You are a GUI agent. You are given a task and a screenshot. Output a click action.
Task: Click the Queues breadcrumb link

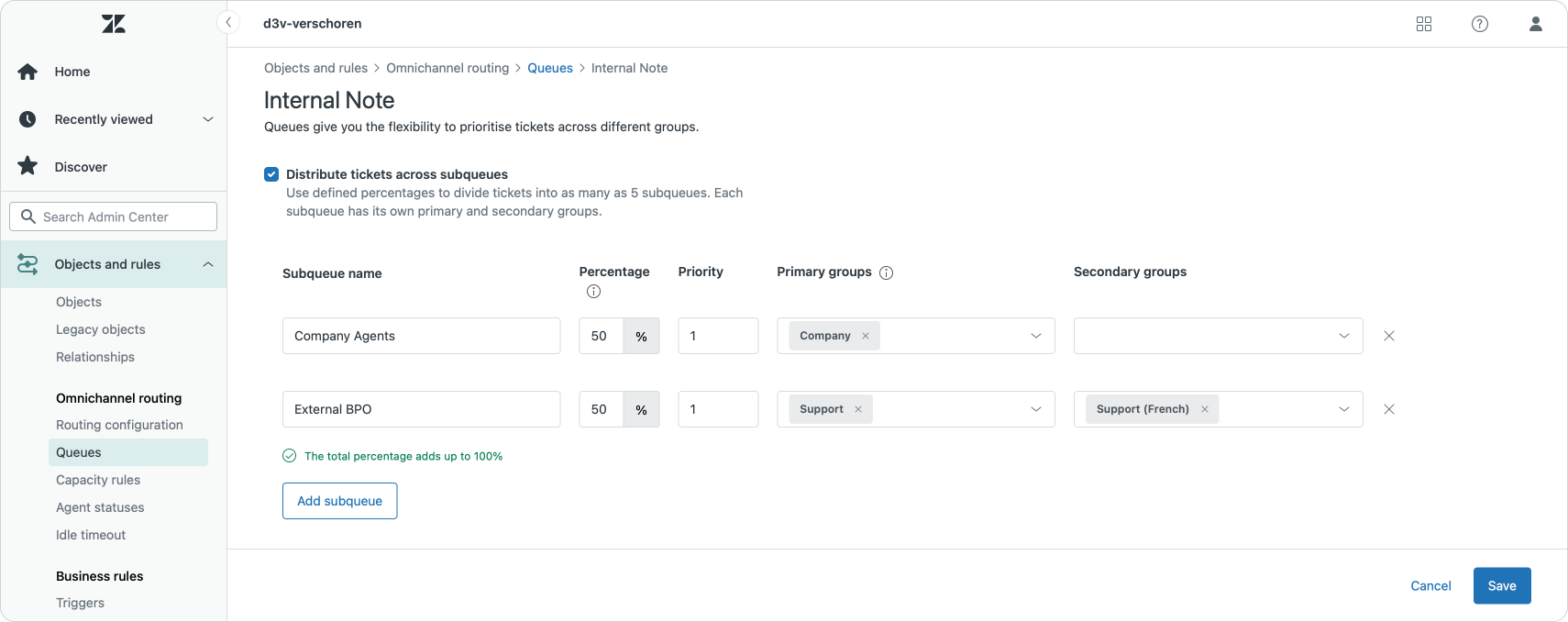[x=550, y=68]
